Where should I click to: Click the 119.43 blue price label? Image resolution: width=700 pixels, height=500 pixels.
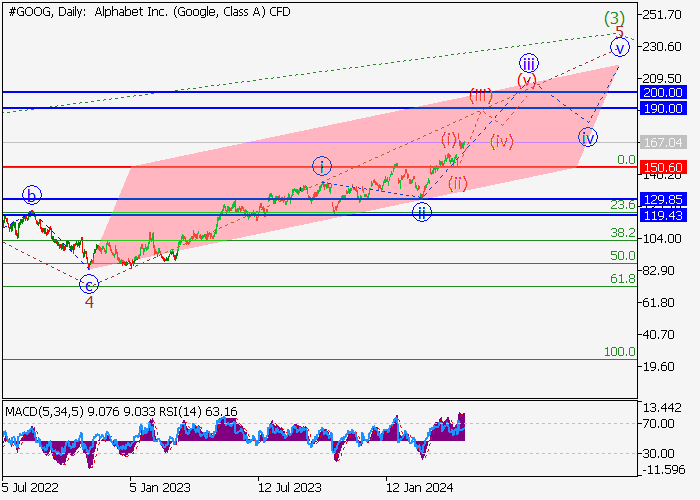[x=663, y=215]
